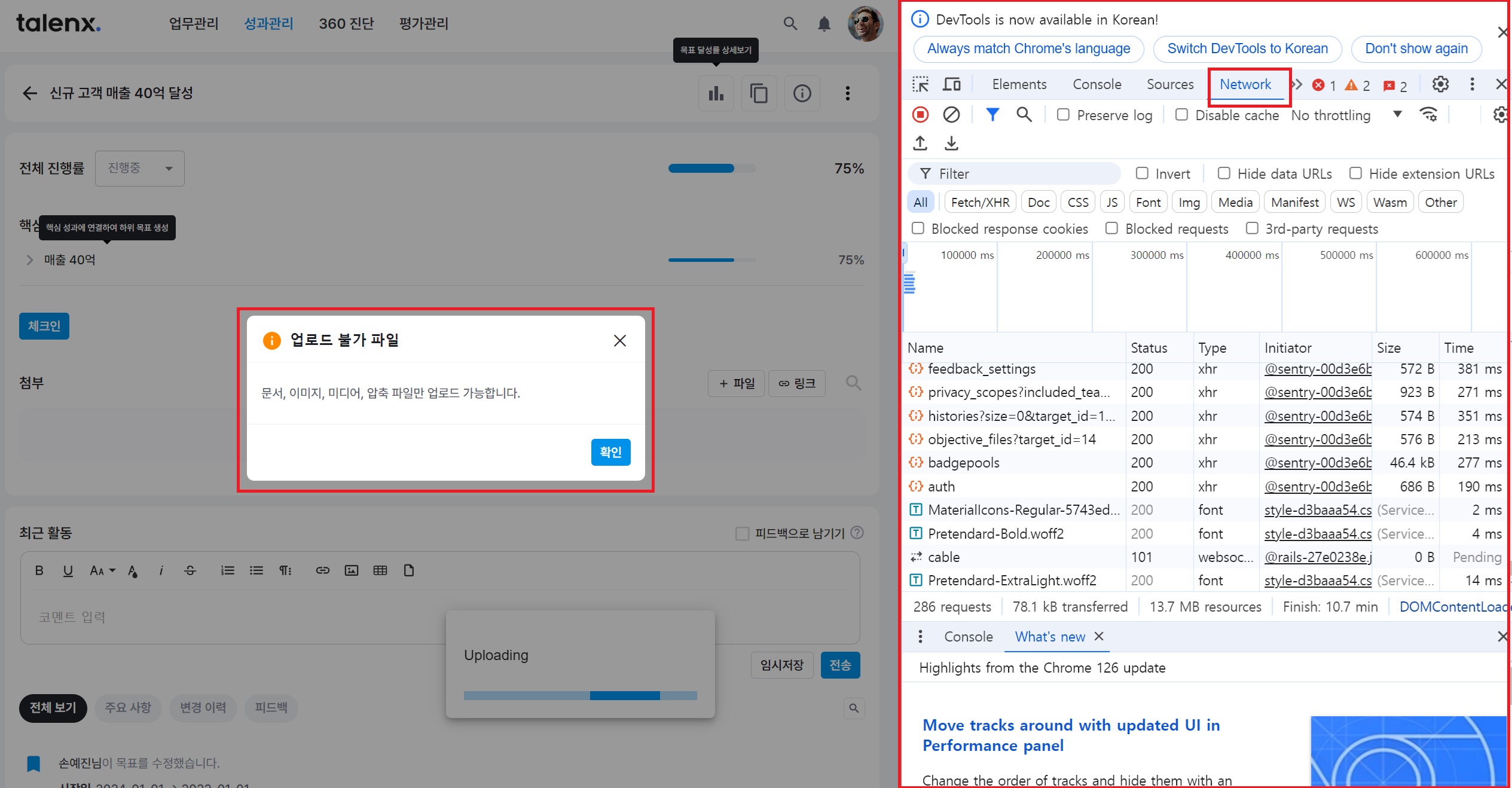Open the goal achievement bar chart icon
Screen dimensions: 1512x788
[x=716, y=93]
